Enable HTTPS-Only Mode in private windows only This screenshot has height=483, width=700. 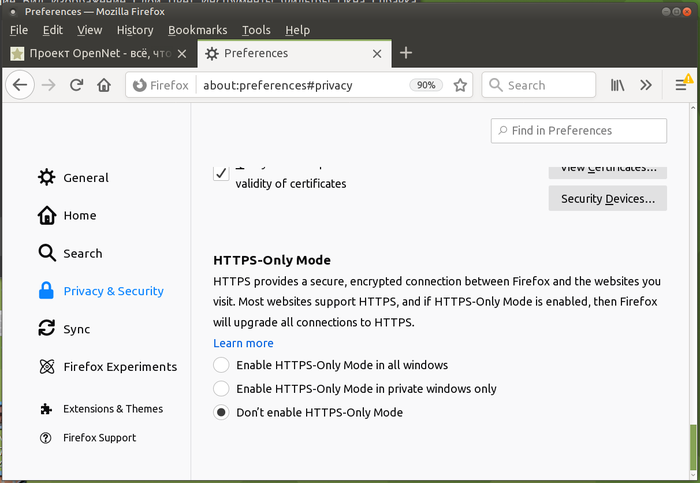(221, 388)
